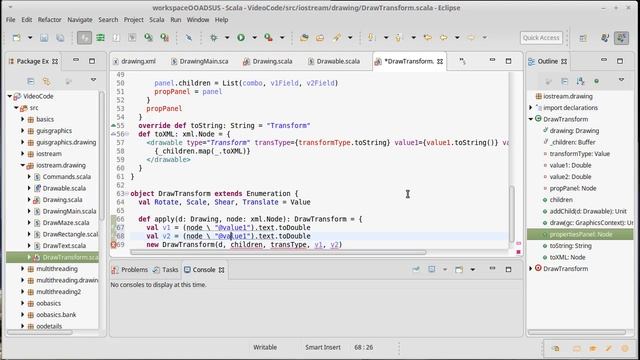Maximize the Outline view
This screenshot has height=360, width=640.
pos(620,61)
